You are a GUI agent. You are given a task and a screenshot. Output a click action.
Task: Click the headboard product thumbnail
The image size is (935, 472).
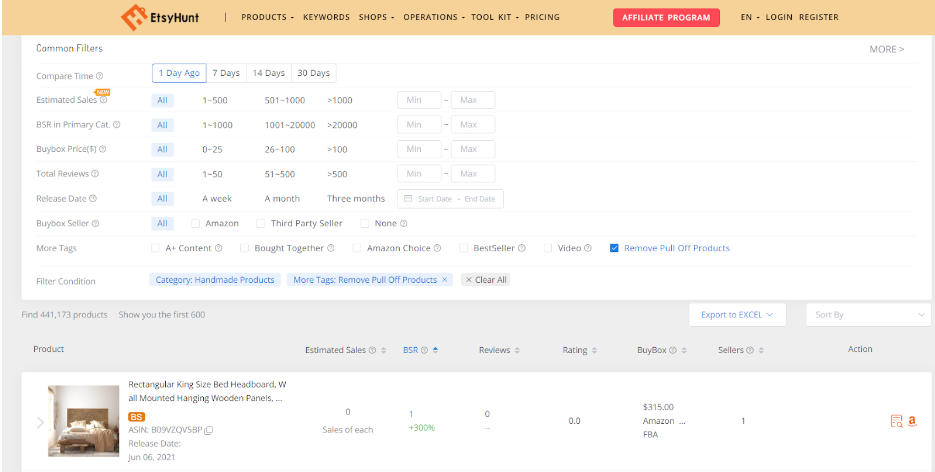coord(83,421)
